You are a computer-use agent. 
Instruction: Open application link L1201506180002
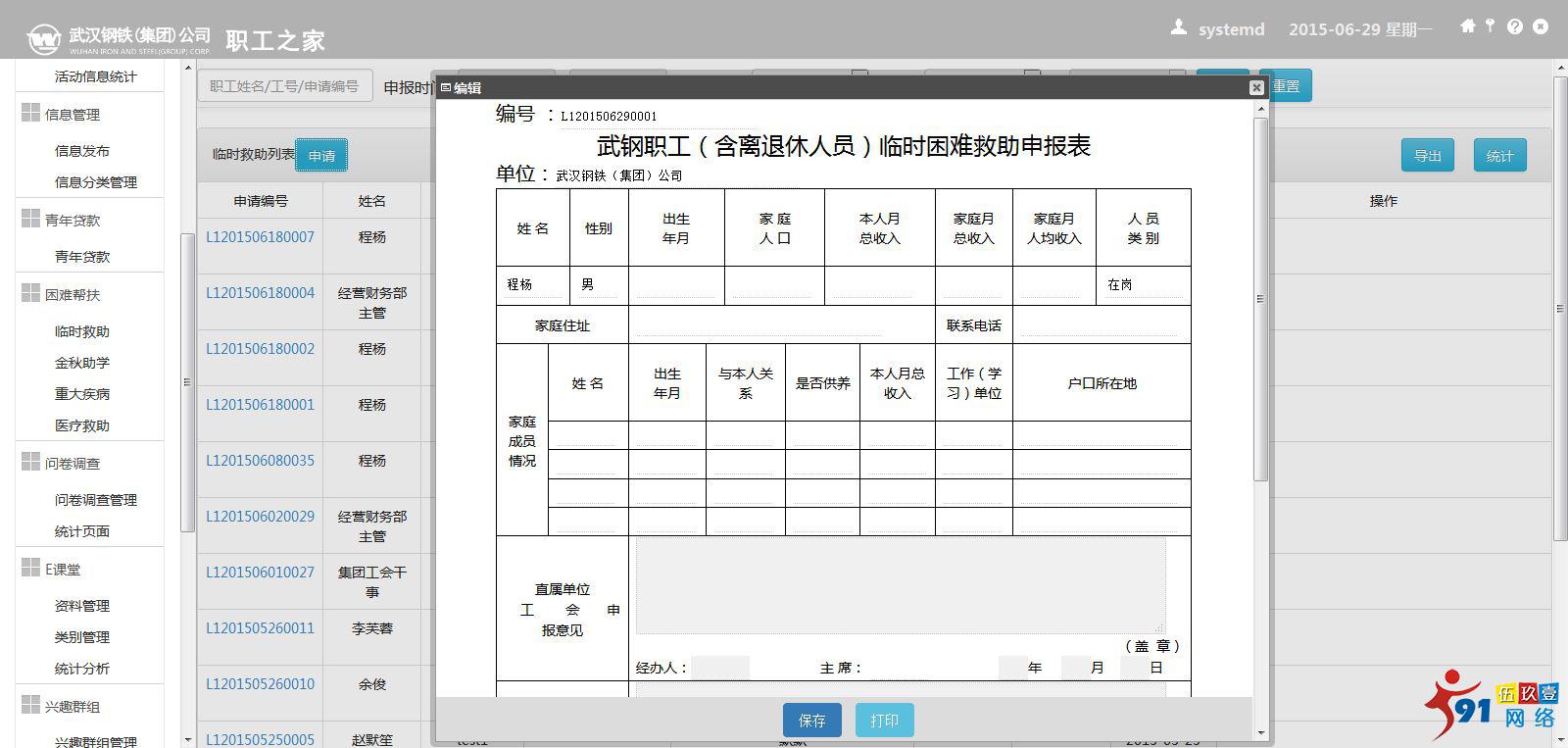tap(261, 349)
